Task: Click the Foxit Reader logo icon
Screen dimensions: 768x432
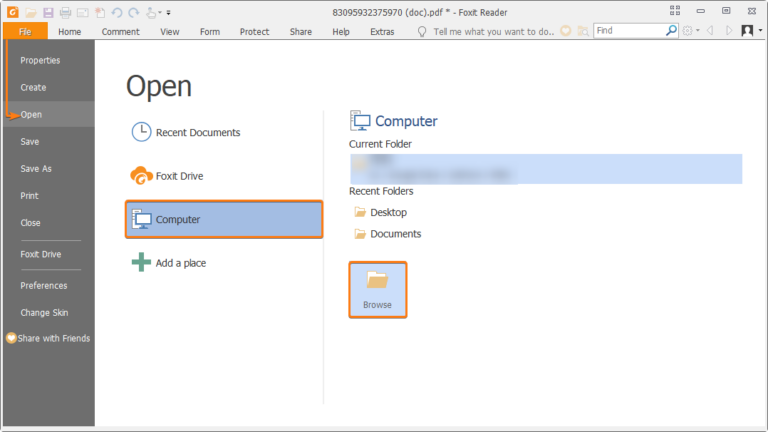Action: pyautogui.click(x=13, y=12)
